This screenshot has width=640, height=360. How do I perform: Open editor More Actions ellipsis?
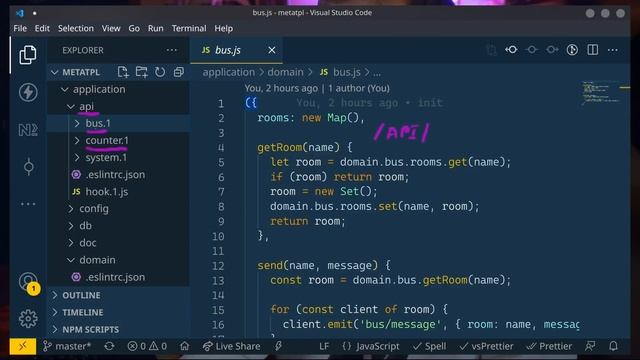point(613,50)
